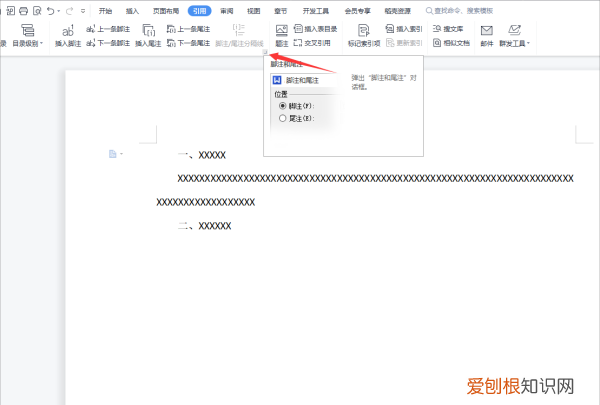This screenshot has height=405, width=600.
Task: Switch to the 开始 tab
Action: tap(105, 11)
